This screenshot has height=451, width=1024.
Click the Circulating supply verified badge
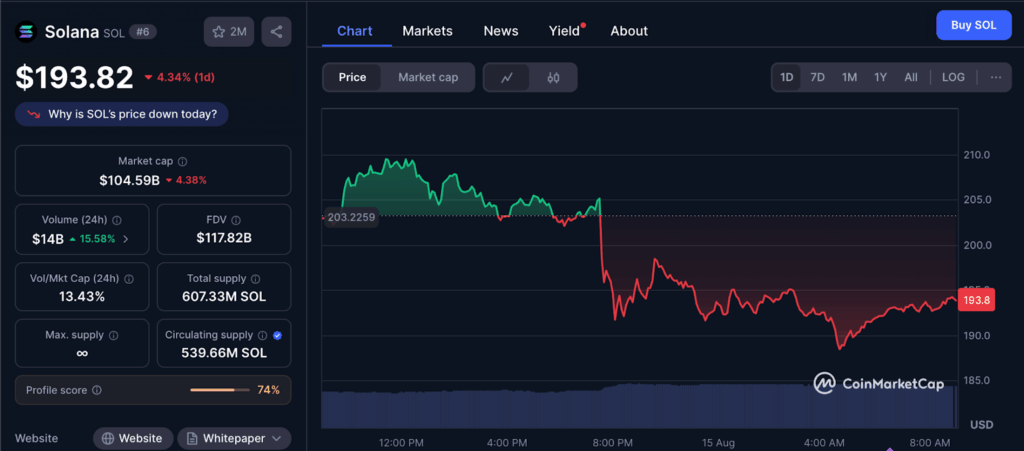[x=277, y=336]
